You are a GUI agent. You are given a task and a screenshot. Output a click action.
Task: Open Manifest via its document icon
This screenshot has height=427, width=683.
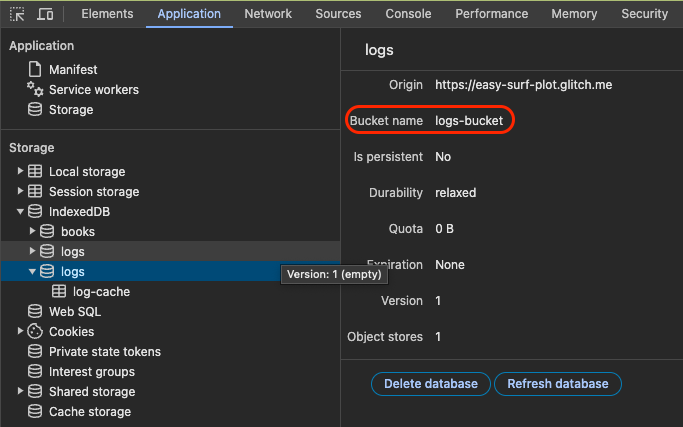coord(35,70)
